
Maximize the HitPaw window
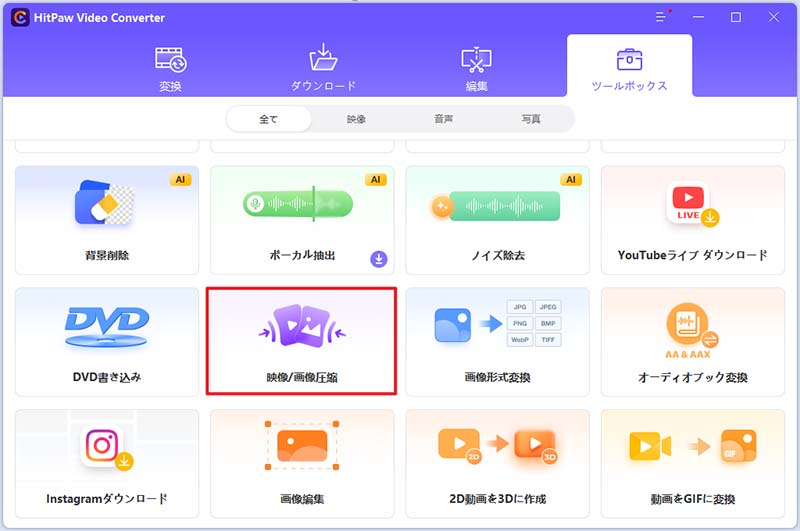[736, 17]
